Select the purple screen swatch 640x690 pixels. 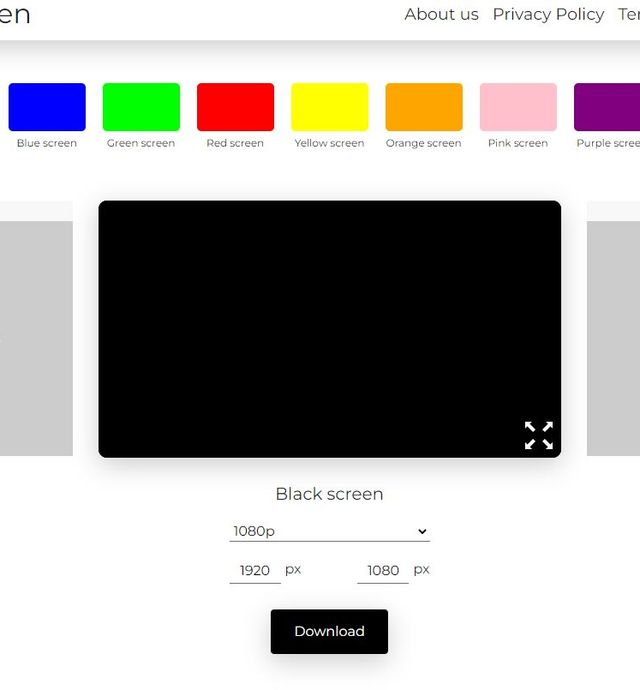point(607,107)
